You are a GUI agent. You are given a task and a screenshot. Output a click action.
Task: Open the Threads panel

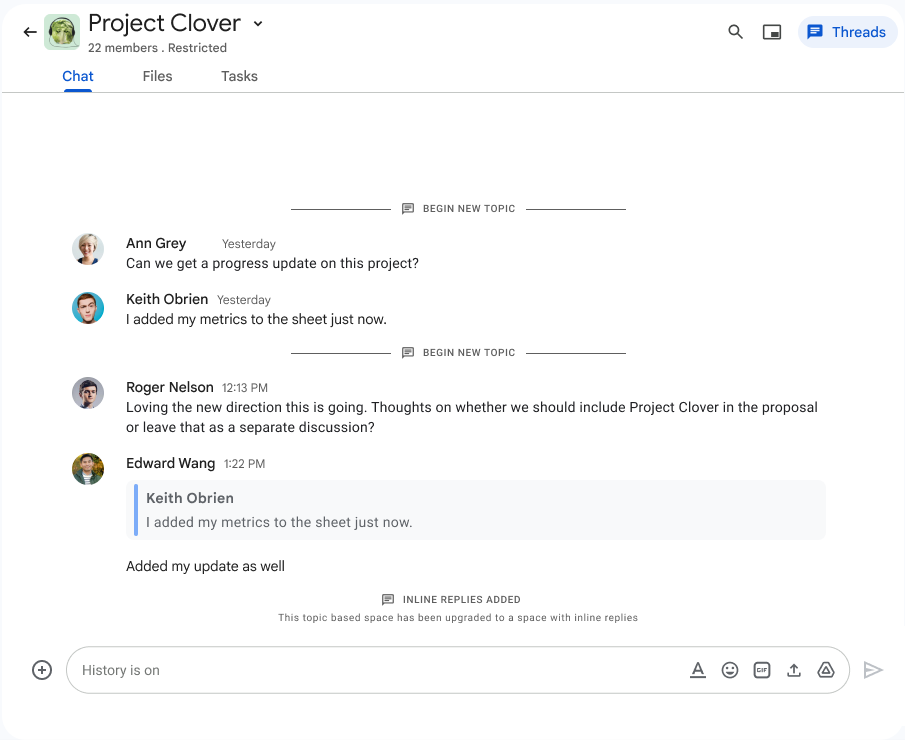click(x=847, y=31)
